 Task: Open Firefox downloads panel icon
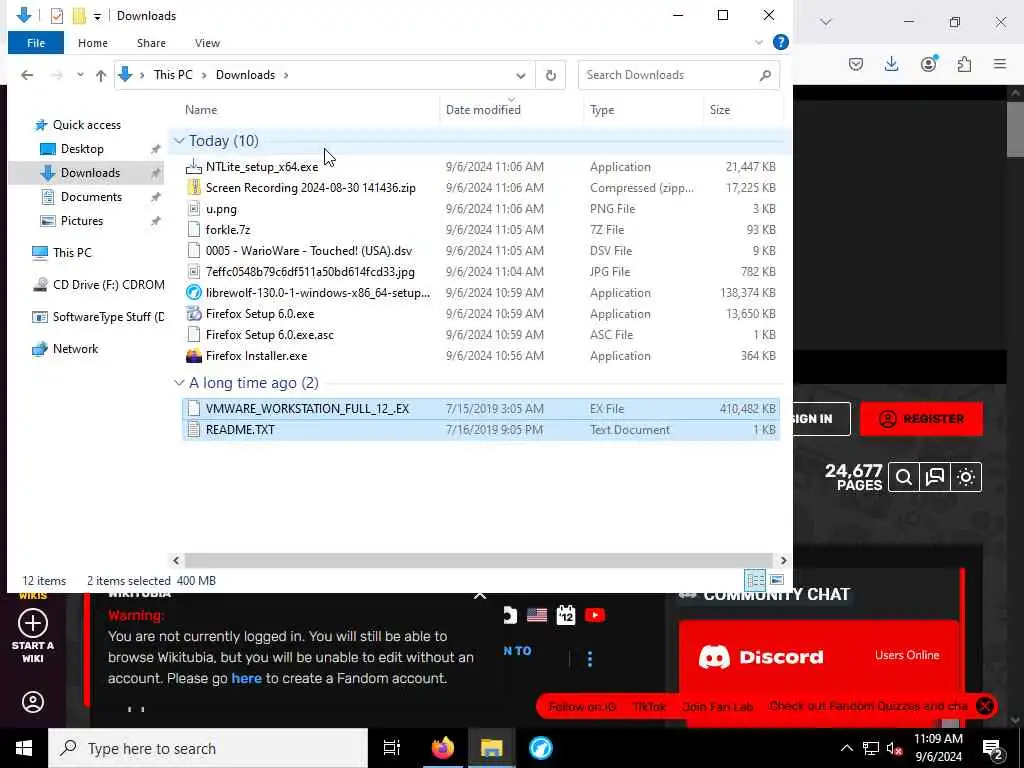pos(891,64)
